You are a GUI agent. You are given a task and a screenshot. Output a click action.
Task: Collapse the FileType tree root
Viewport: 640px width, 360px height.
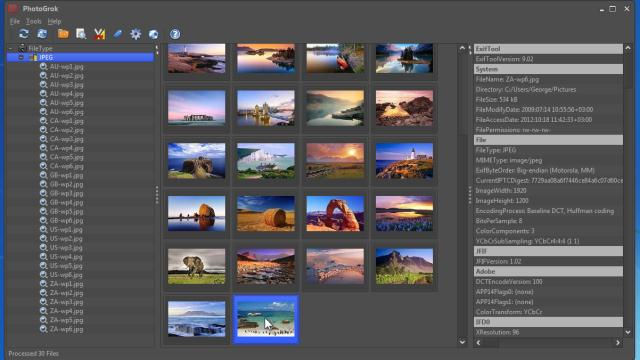[11, 48]
